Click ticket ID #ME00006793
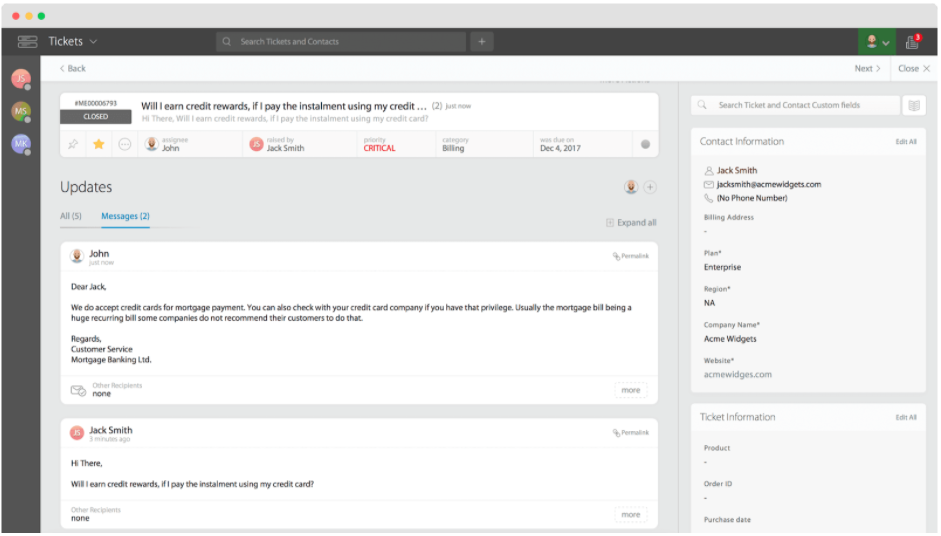This screenshot has height=536, width=941. 95,103
